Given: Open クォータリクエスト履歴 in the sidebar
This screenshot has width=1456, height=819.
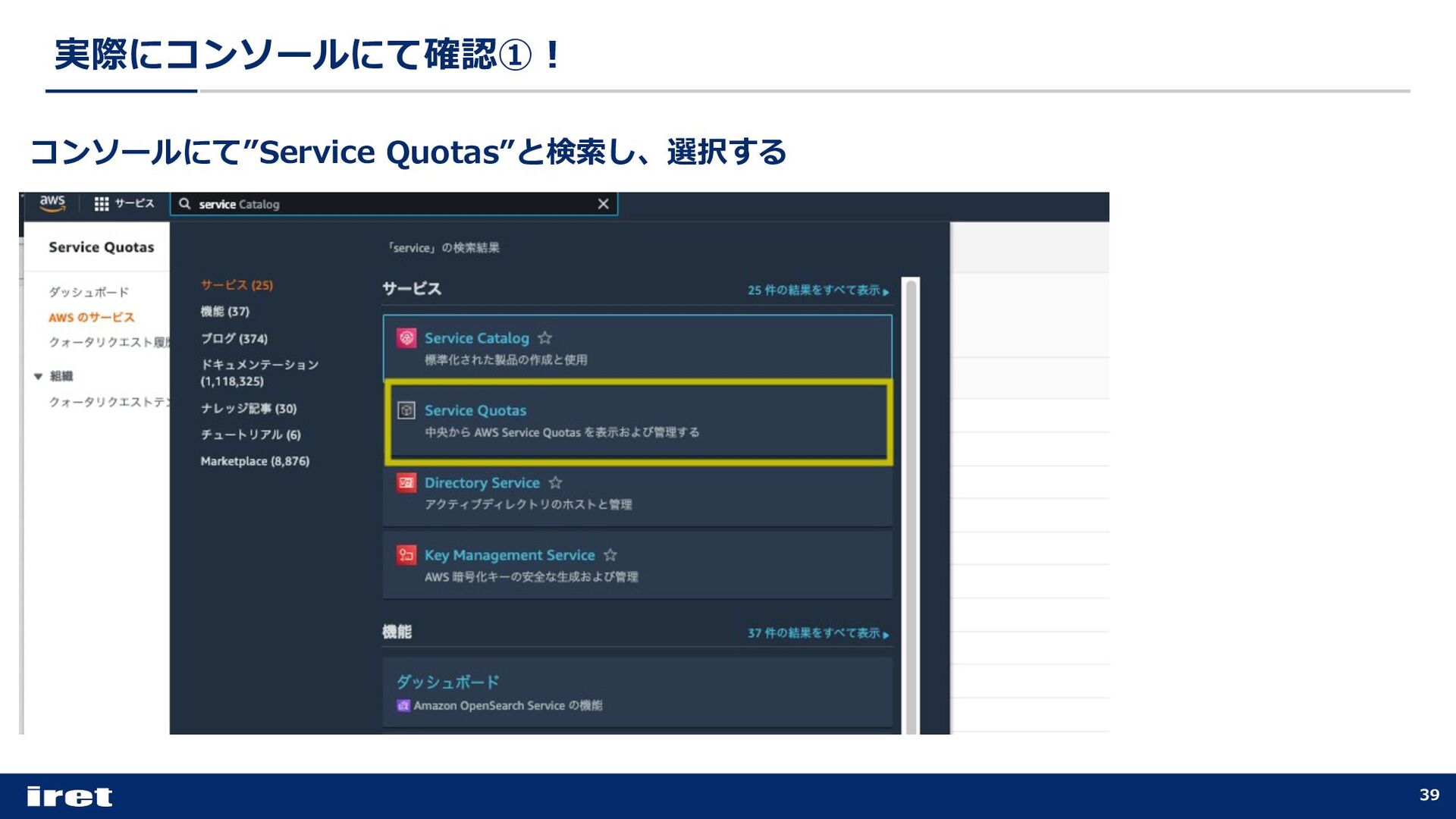Looking at the screenshot, I should tap(109, 342).
